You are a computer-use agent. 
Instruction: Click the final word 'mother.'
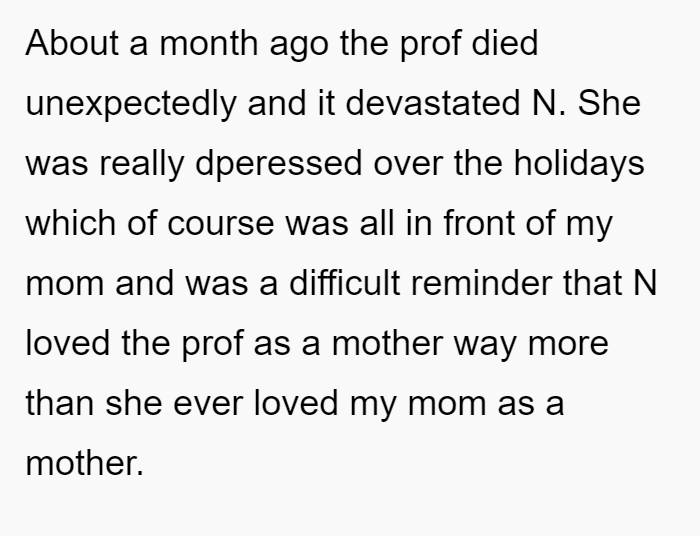point(85,463)
